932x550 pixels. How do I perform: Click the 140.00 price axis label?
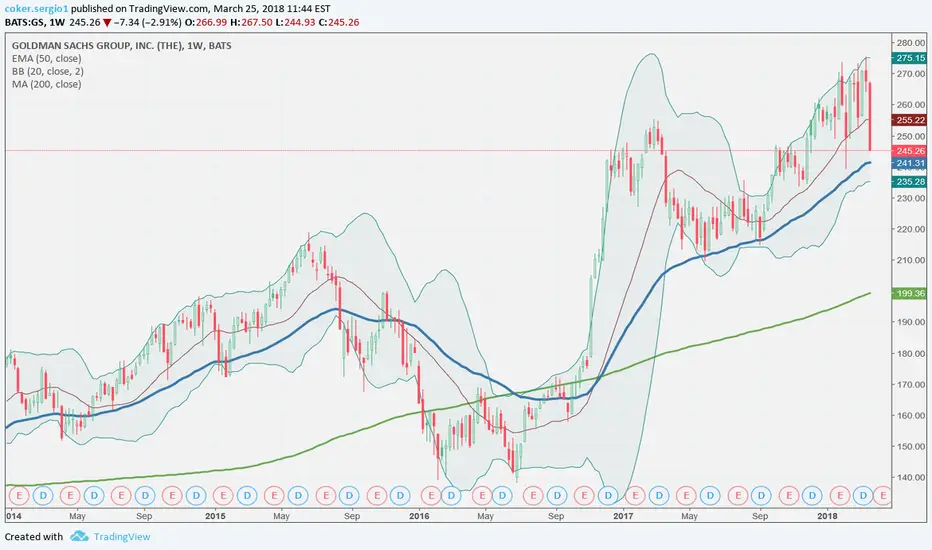click(x=911, y=477)
